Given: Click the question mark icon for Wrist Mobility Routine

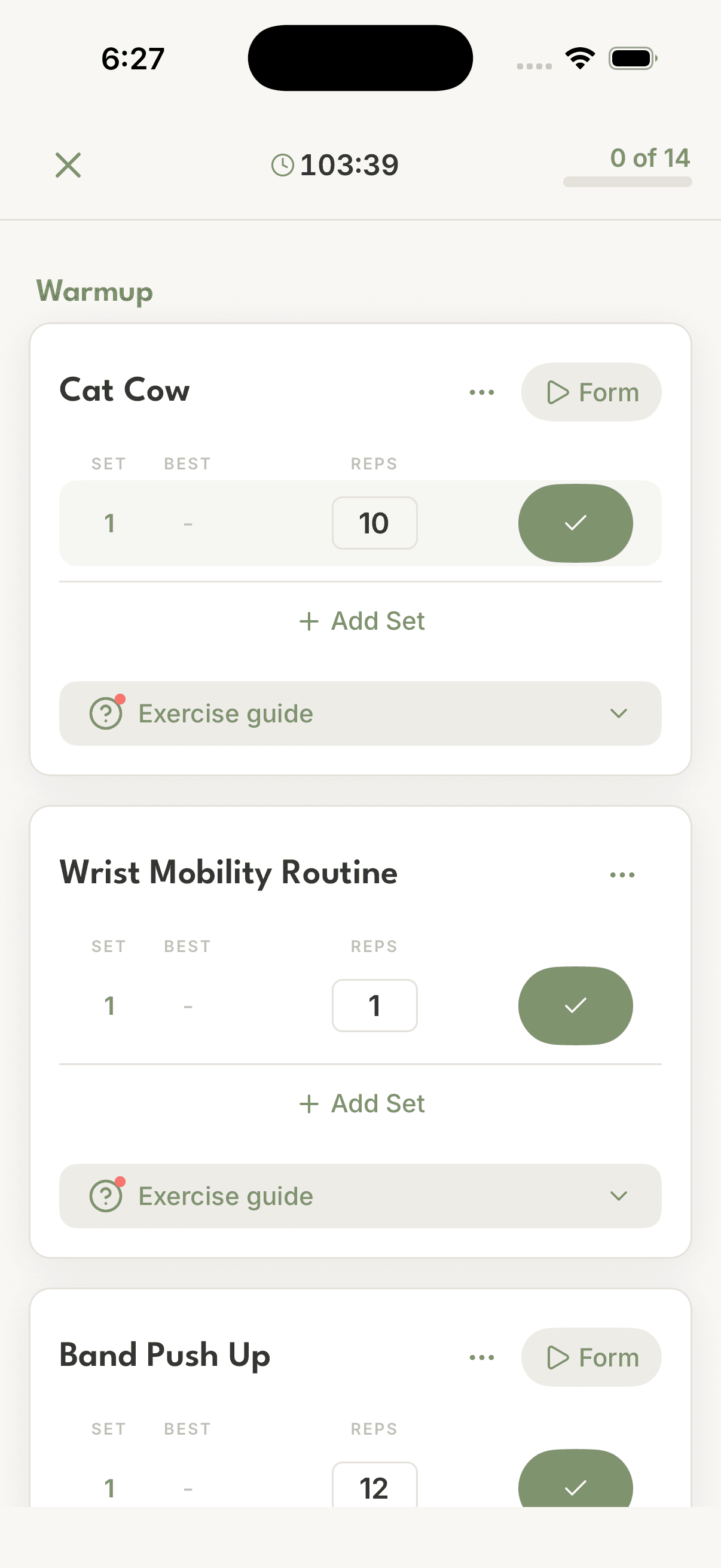Looking at the screenshot, I should (105, 1195).
